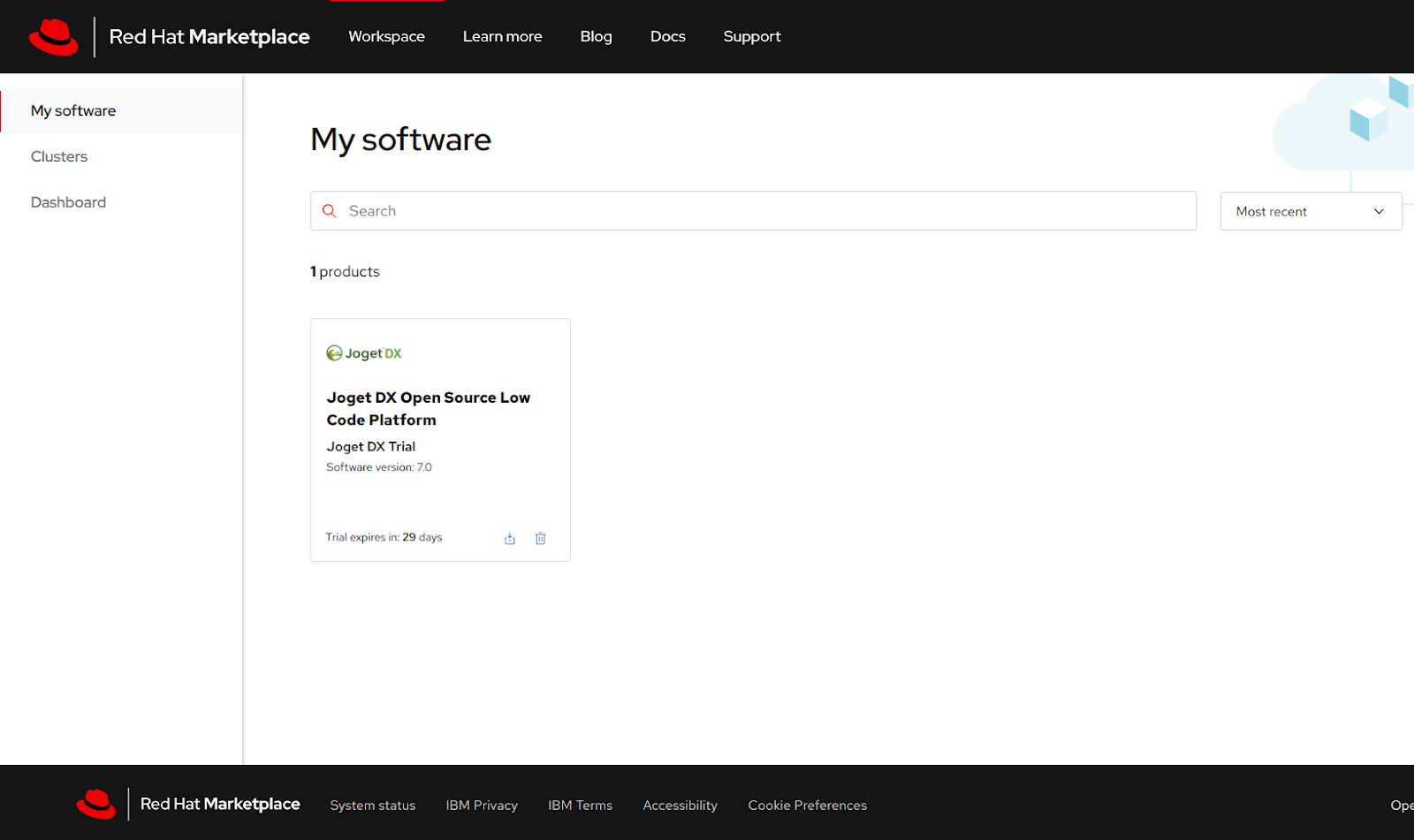Click the Red Hat Marketplace header title

click(x=209, y=37)
